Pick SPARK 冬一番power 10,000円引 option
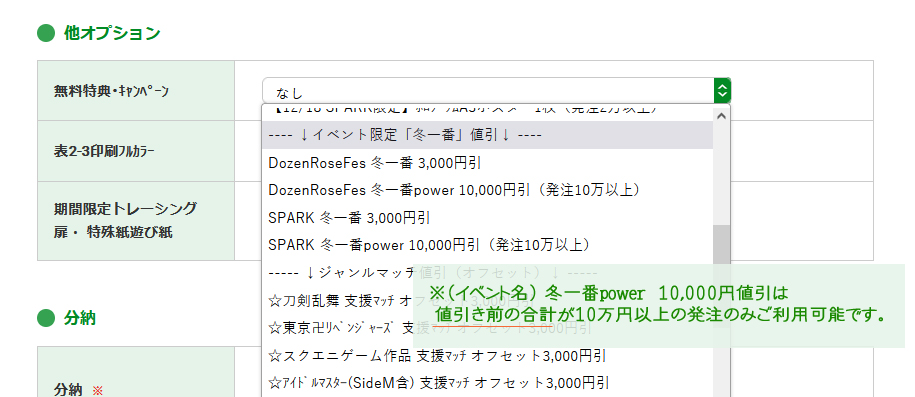 tap(487, 244)
